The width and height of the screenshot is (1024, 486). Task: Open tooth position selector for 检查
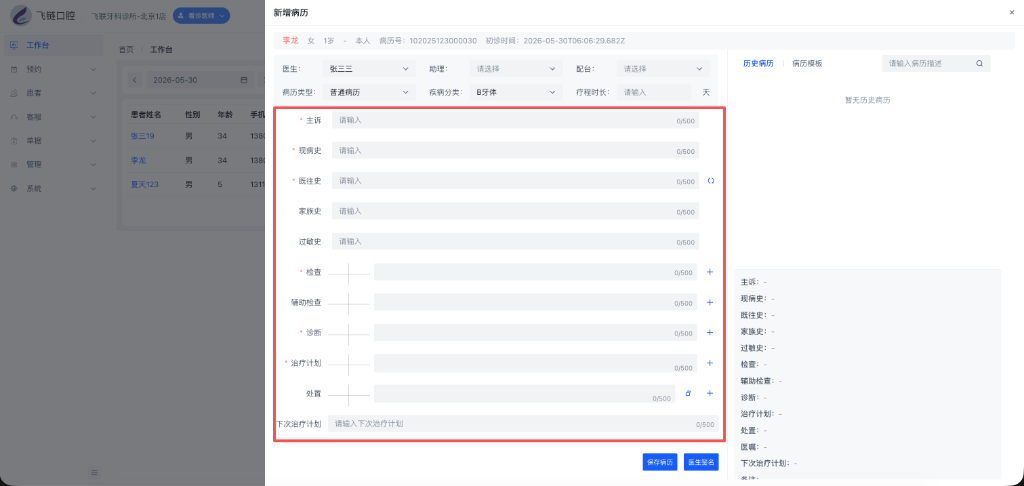tap(348, 273)
